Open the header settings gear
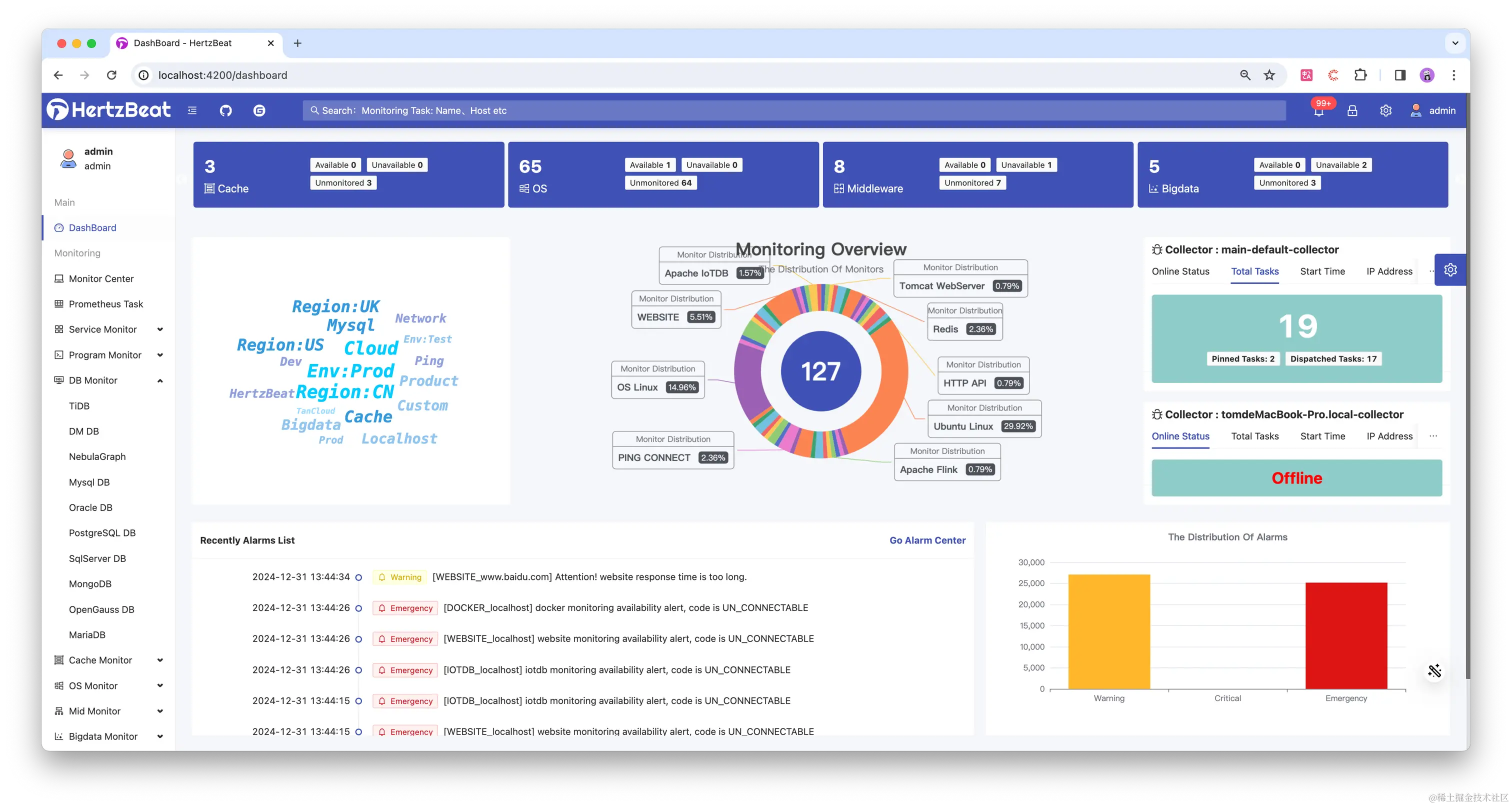 pyautogui.click(x=1386, y=110)
